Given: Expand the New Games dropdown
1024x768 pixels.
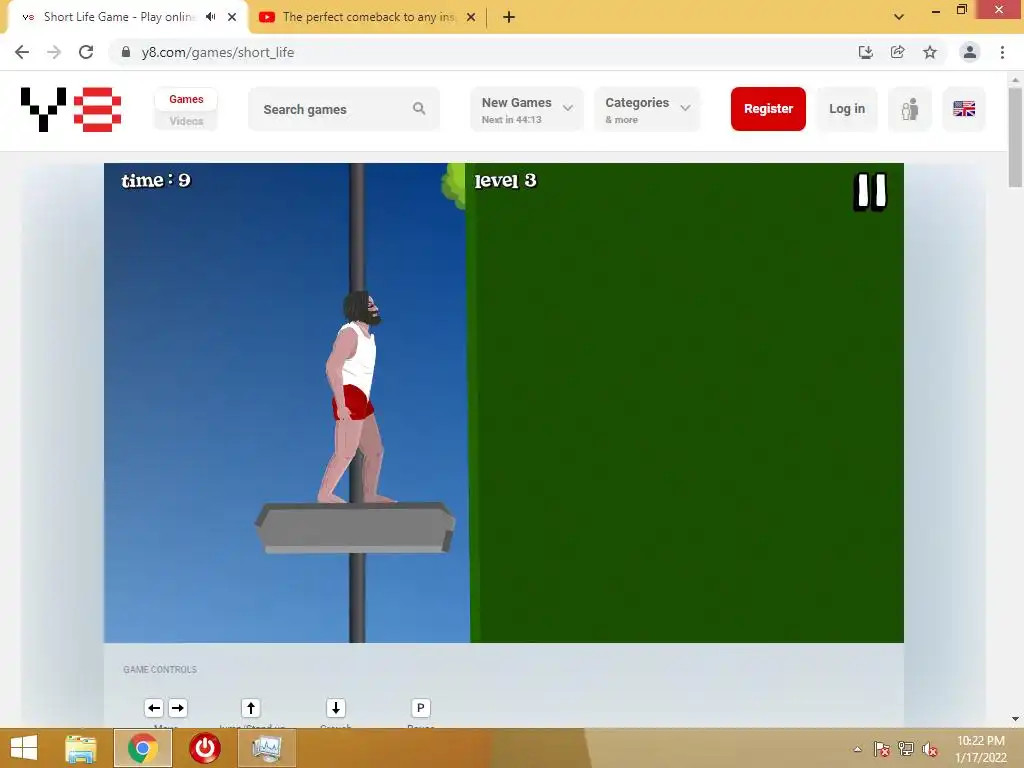Looking at the screenshot, I should pos(526,109).
